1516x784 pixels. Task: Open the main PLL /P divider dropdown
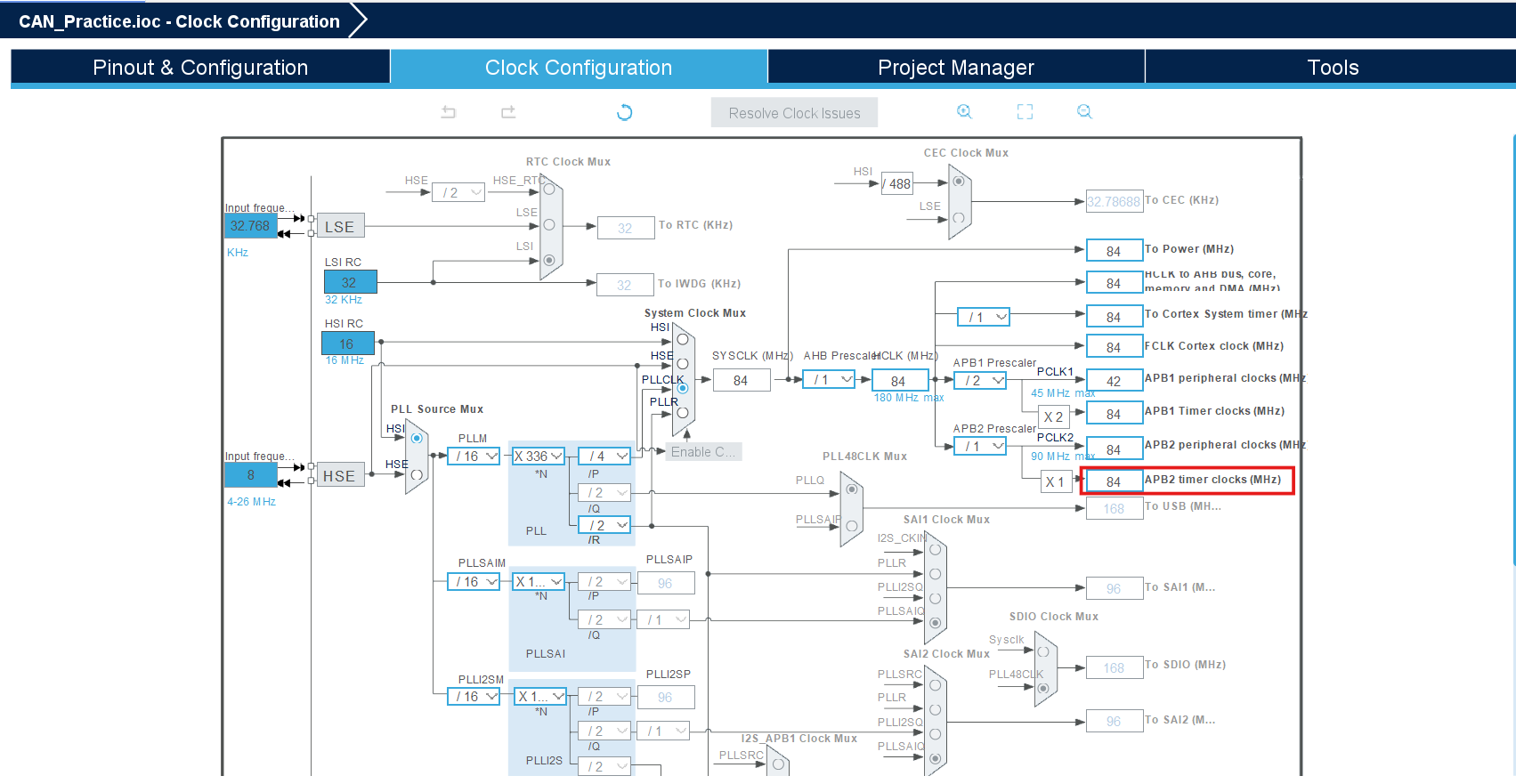(604, 457)
